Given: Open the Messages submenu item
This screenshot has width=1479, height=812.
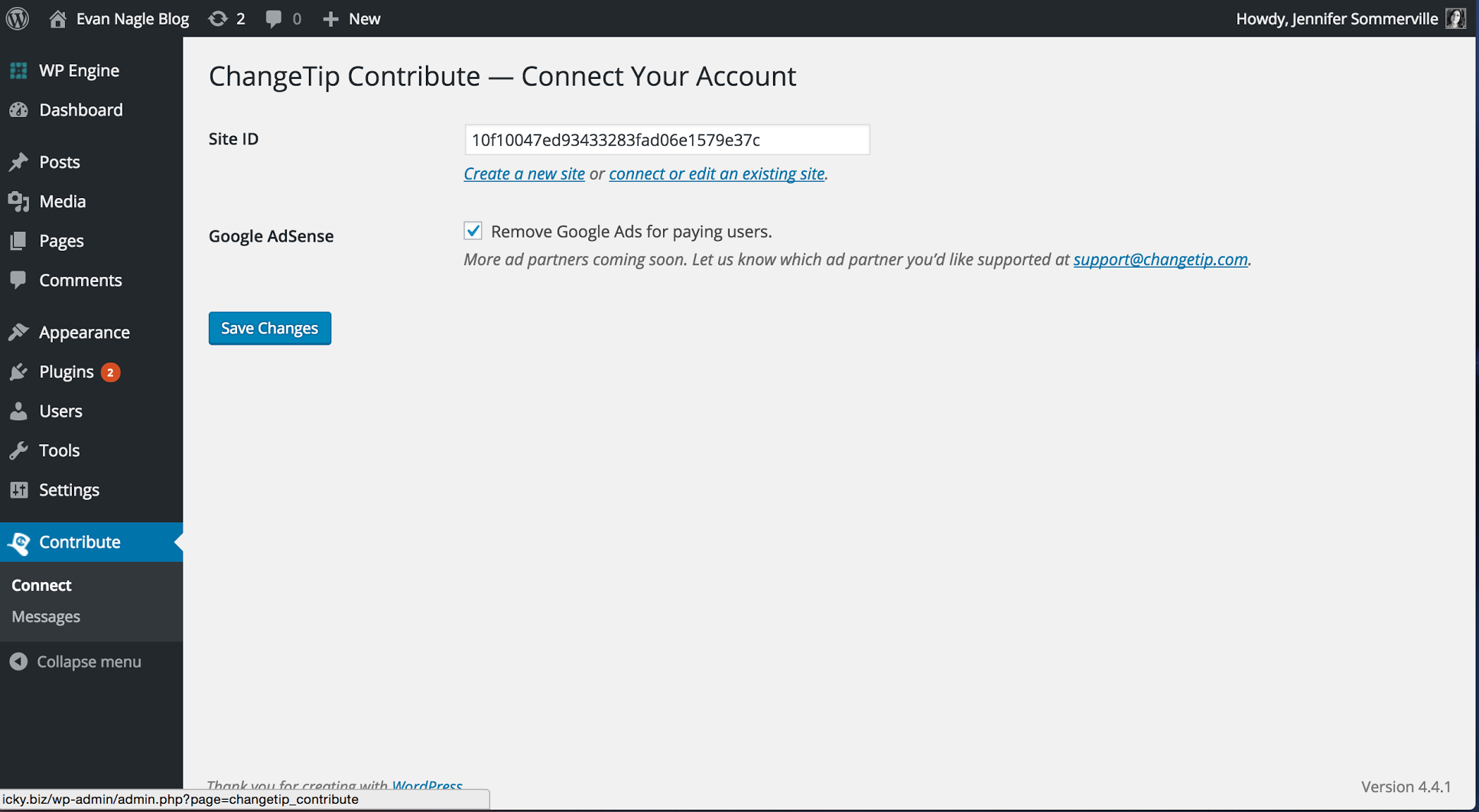Looking at the screenshot, I should coord(46,616).
